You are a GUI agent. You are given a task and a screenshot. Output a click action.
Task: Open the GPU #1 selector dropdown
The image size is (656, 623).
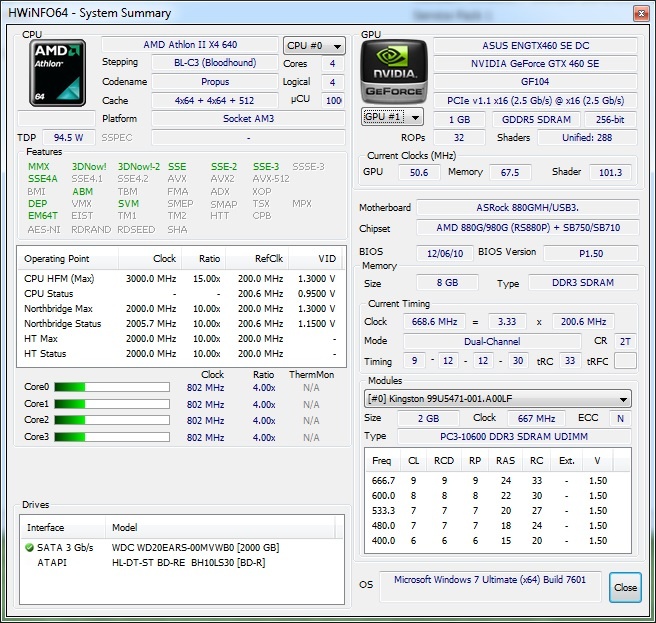tap(392, 117)
